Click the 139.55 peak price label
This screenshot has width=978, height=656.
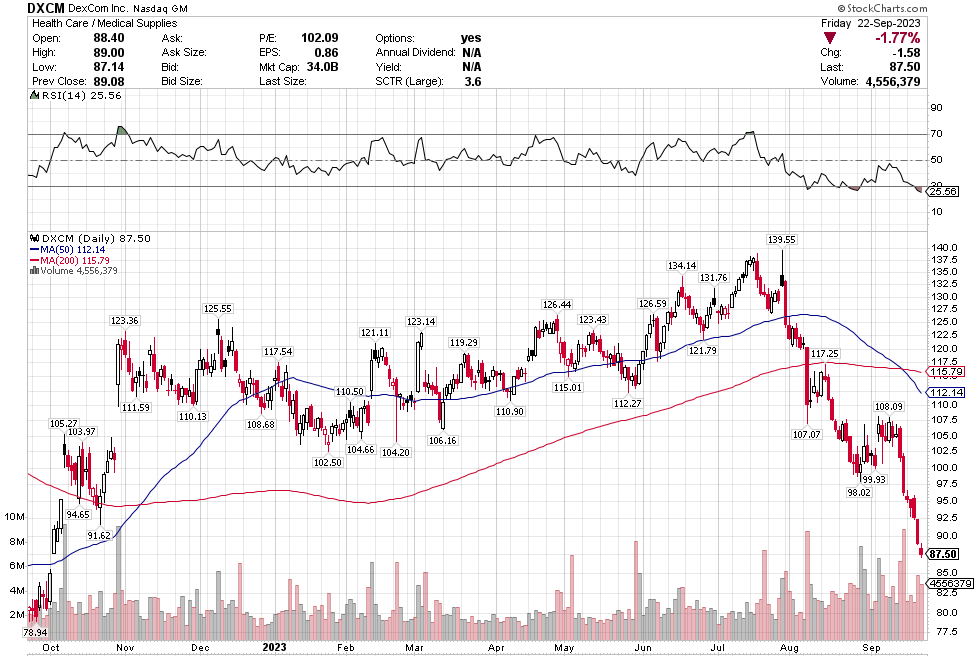coord(782,240)
